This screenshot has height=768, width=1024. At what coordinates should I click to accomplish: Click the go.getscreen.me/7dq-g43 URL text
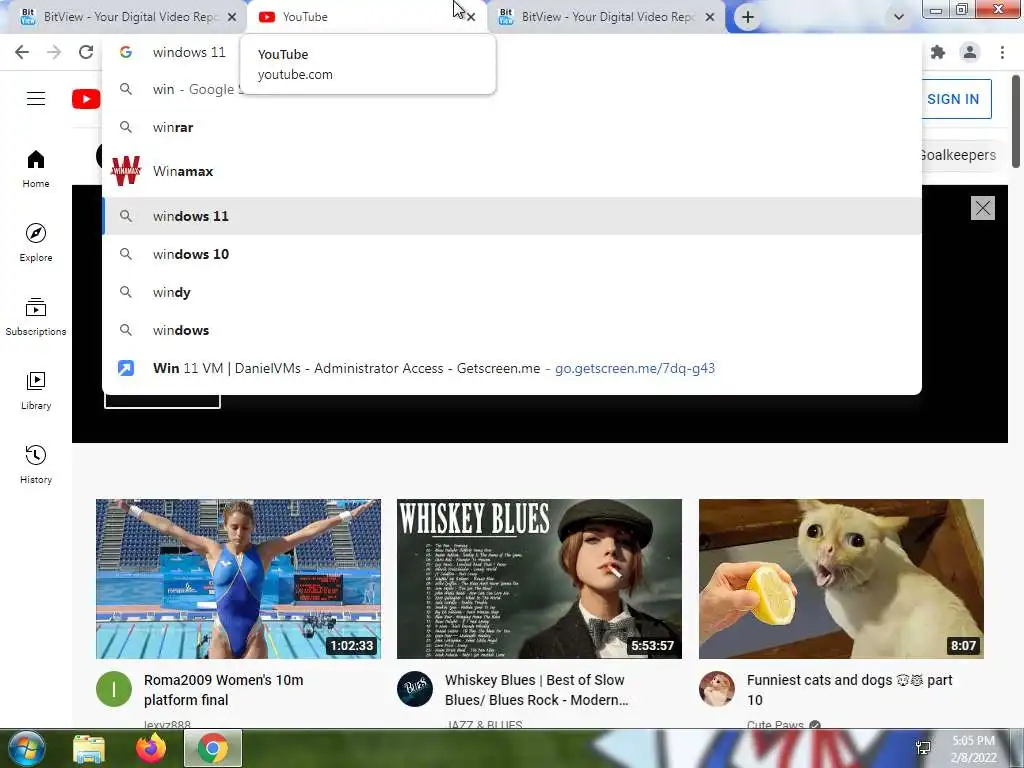(635, 368)
